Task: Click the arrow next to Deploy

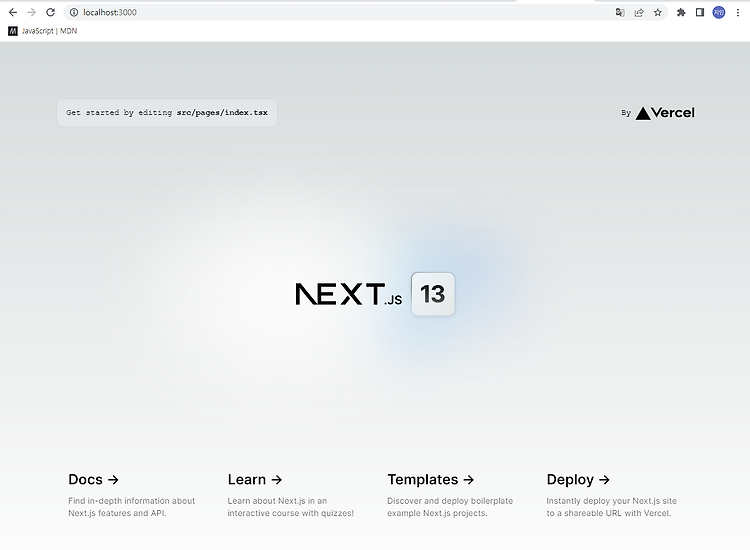Action: pos(604,480)
